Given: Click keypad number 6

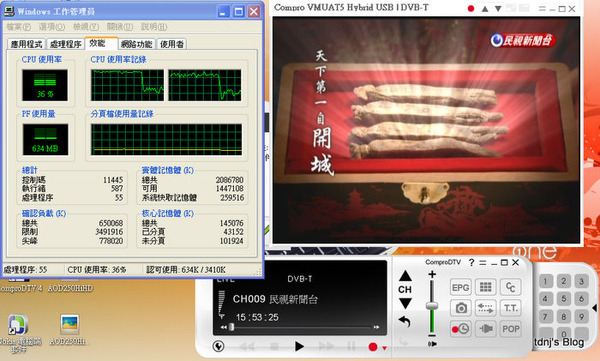Looking at the screenshot, I should pos(581,298).
